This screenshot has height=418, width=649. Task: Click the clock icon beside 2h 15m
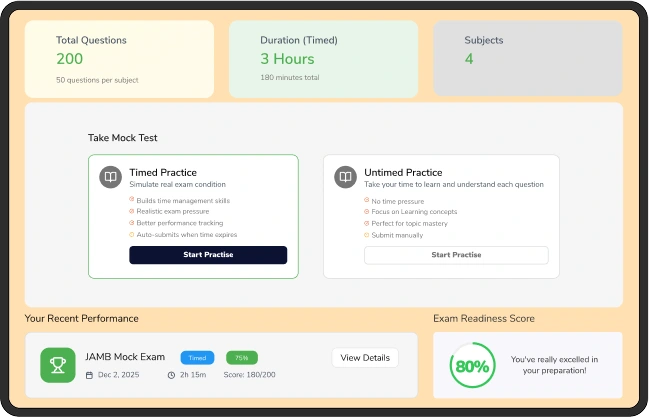[171, 375]
